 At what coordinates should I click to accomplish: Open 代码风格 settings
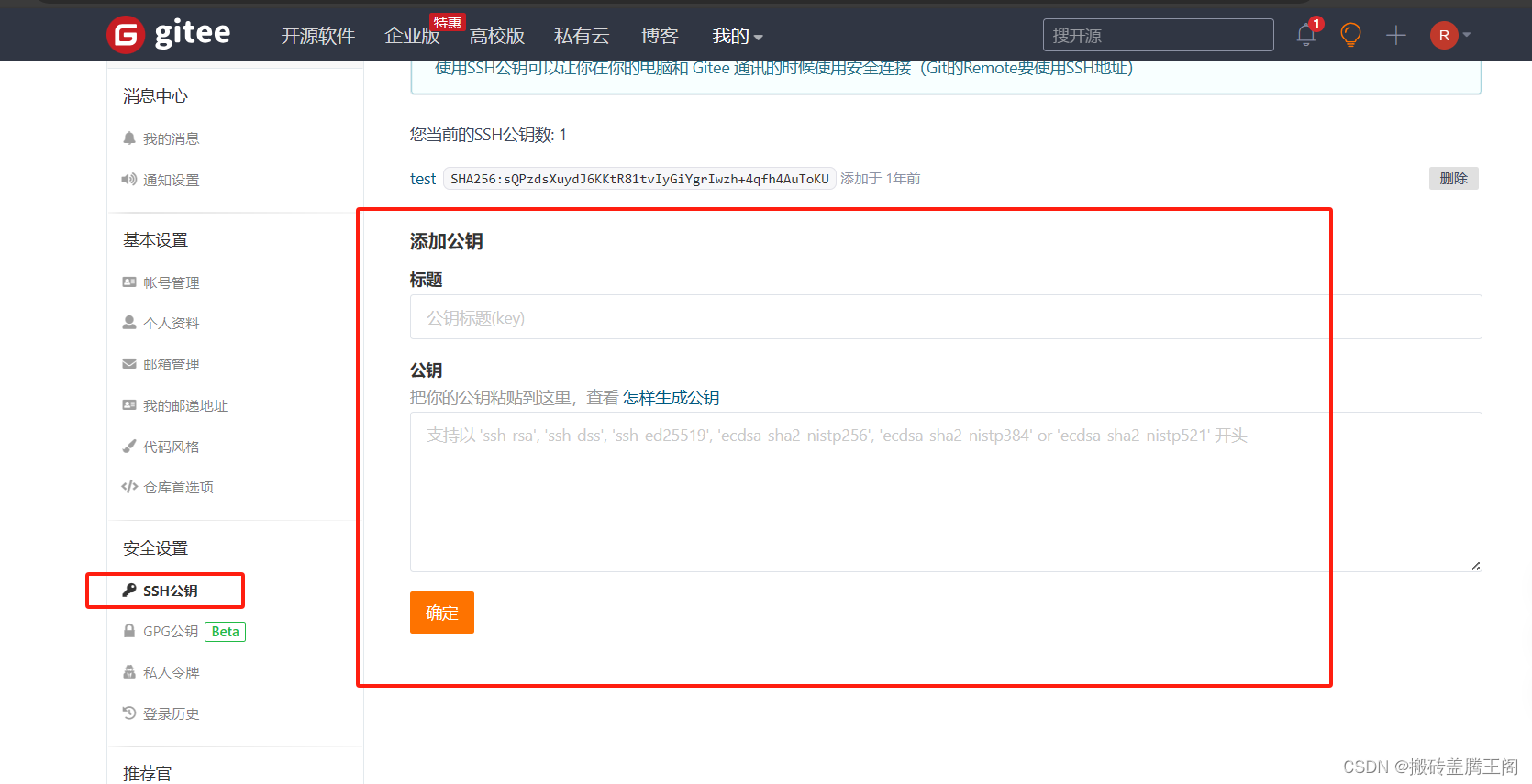[x=171, y=447]
